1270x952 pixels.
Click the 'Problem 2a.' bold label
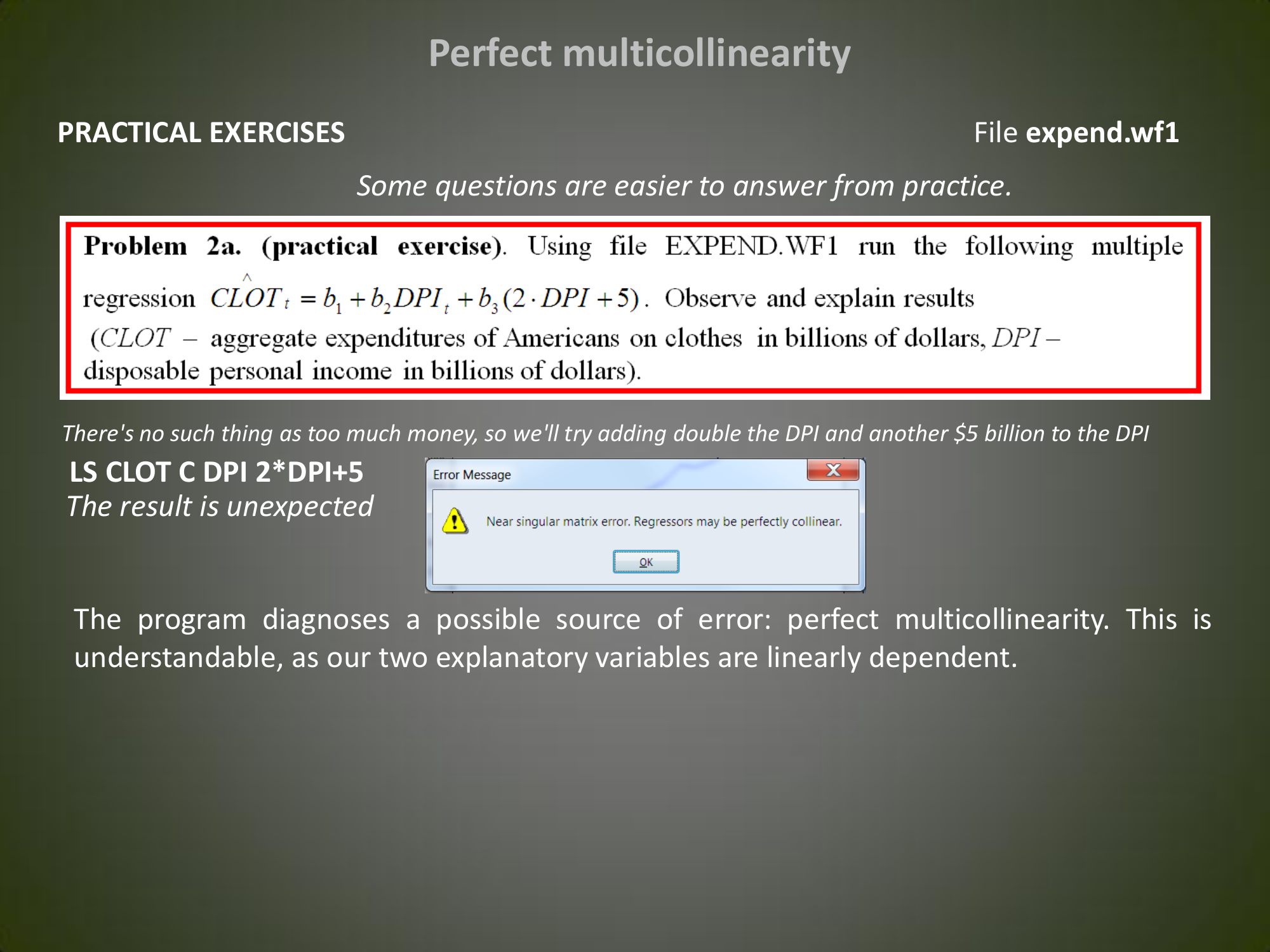[162, 246]
